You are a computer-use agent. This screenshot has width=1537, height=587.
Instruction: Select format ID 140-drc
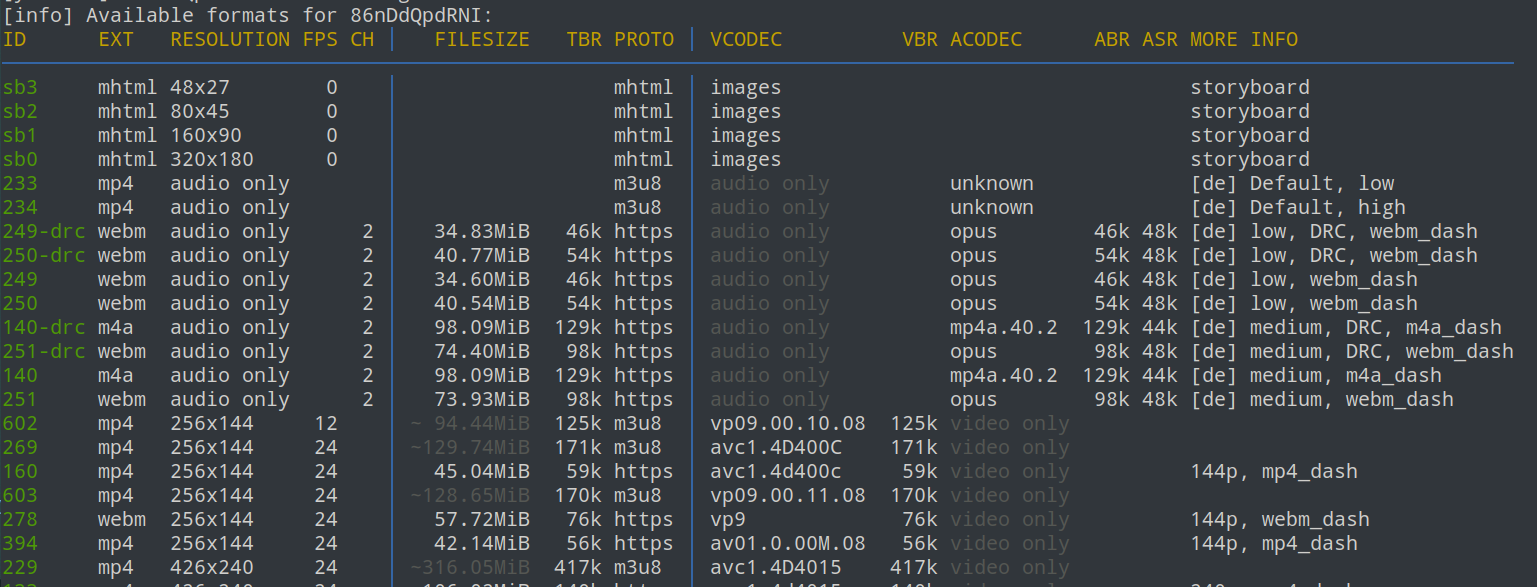(x=44, y=328)
